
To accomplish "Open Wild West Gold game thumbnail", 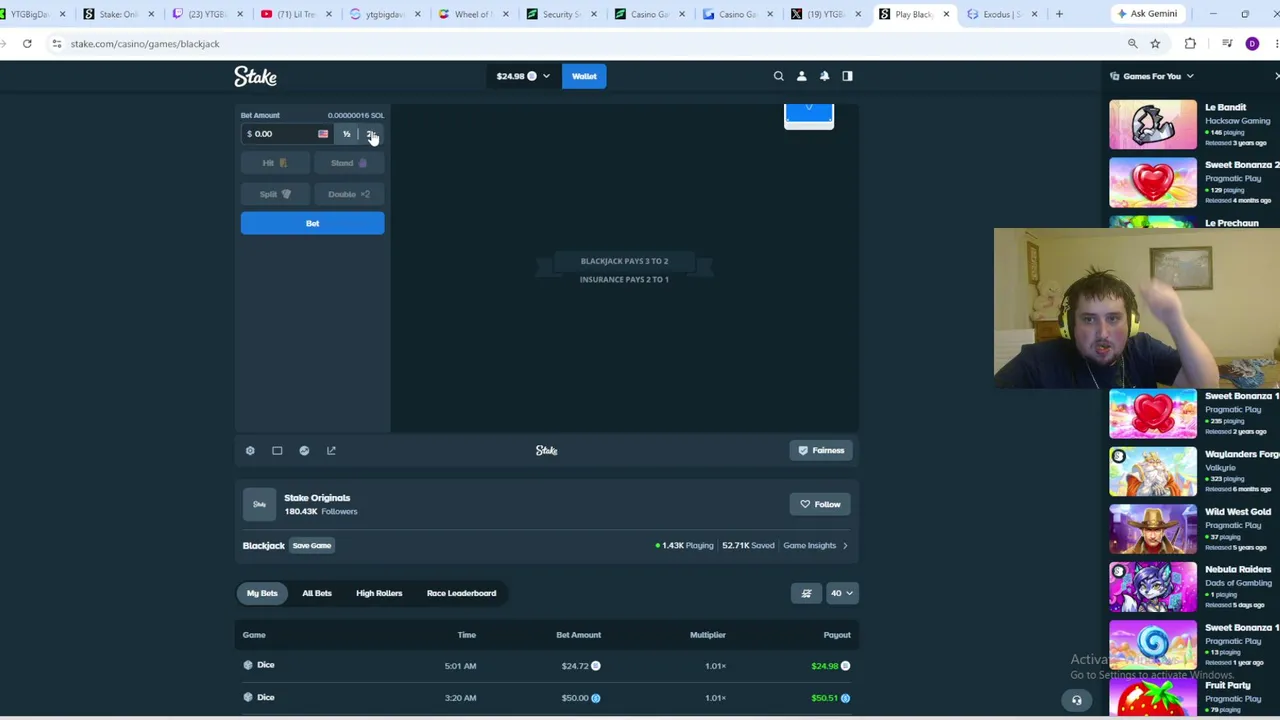I will point(1153,530).
